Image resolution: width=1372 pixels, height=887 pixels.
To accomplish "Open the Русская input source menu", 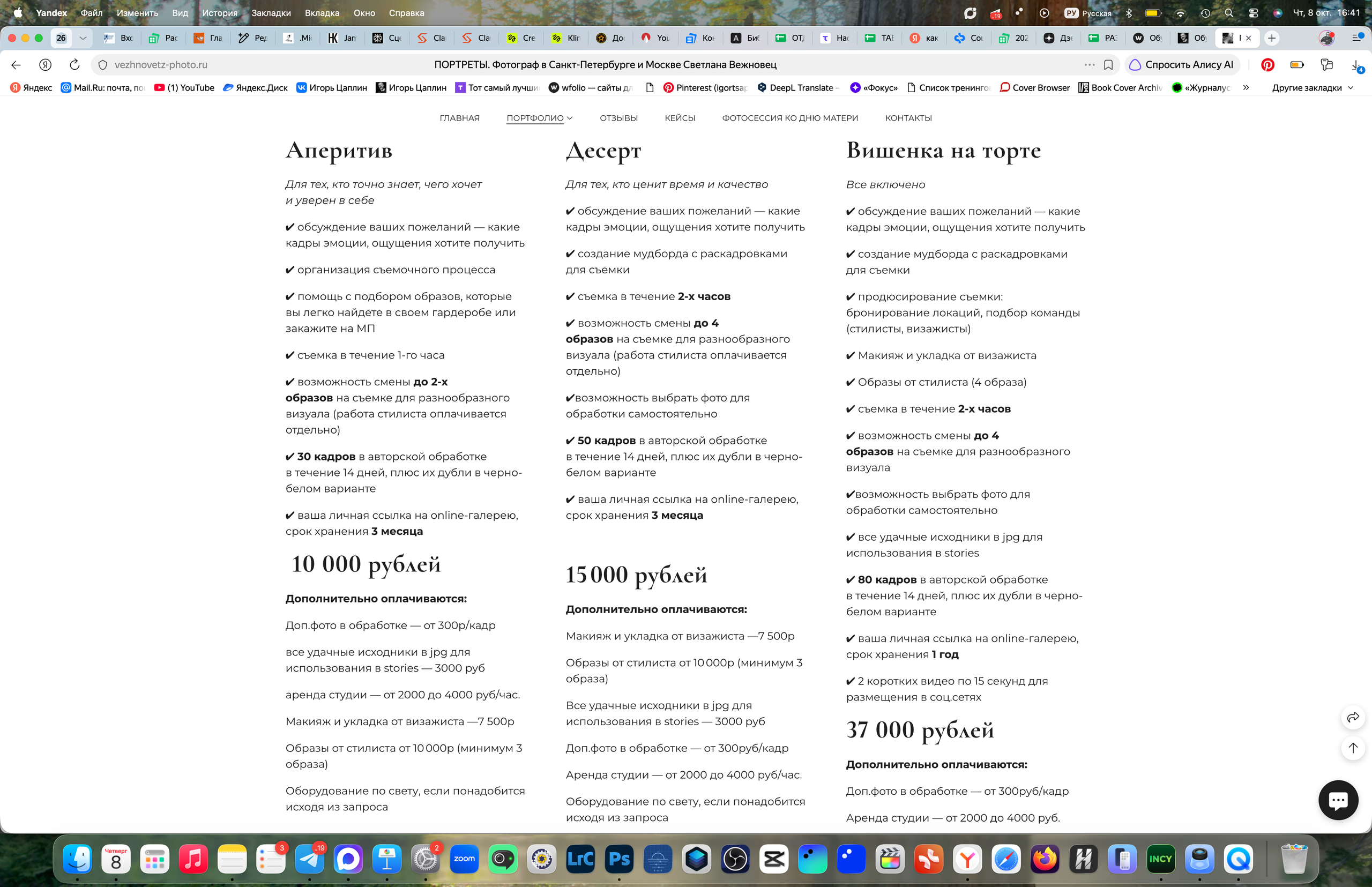I will coord(1088,13).
